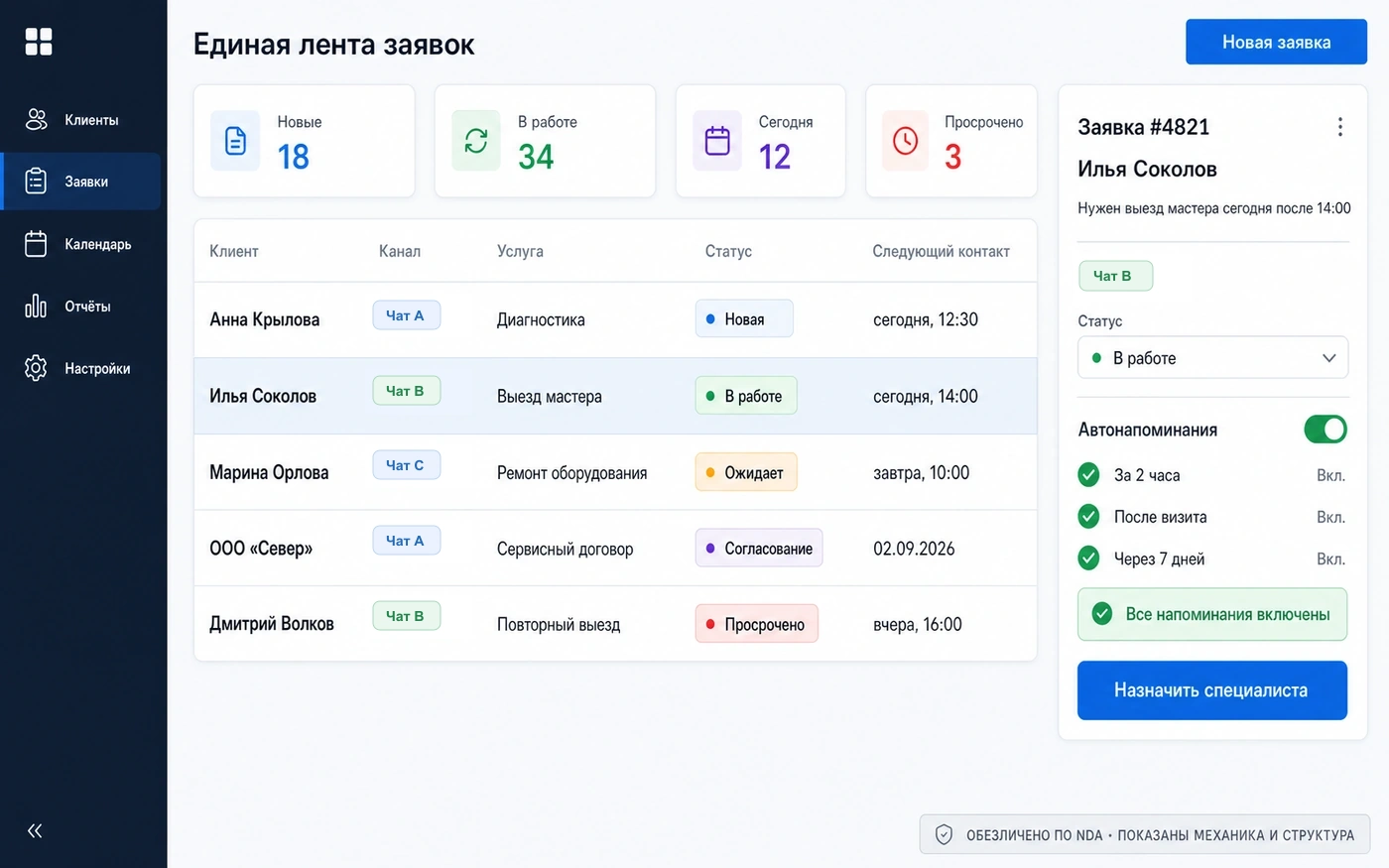The image size is (1389, 868).
Task: Click the Заявка #4821 title
Action: pyautogui.click(x=1144, y=127)
